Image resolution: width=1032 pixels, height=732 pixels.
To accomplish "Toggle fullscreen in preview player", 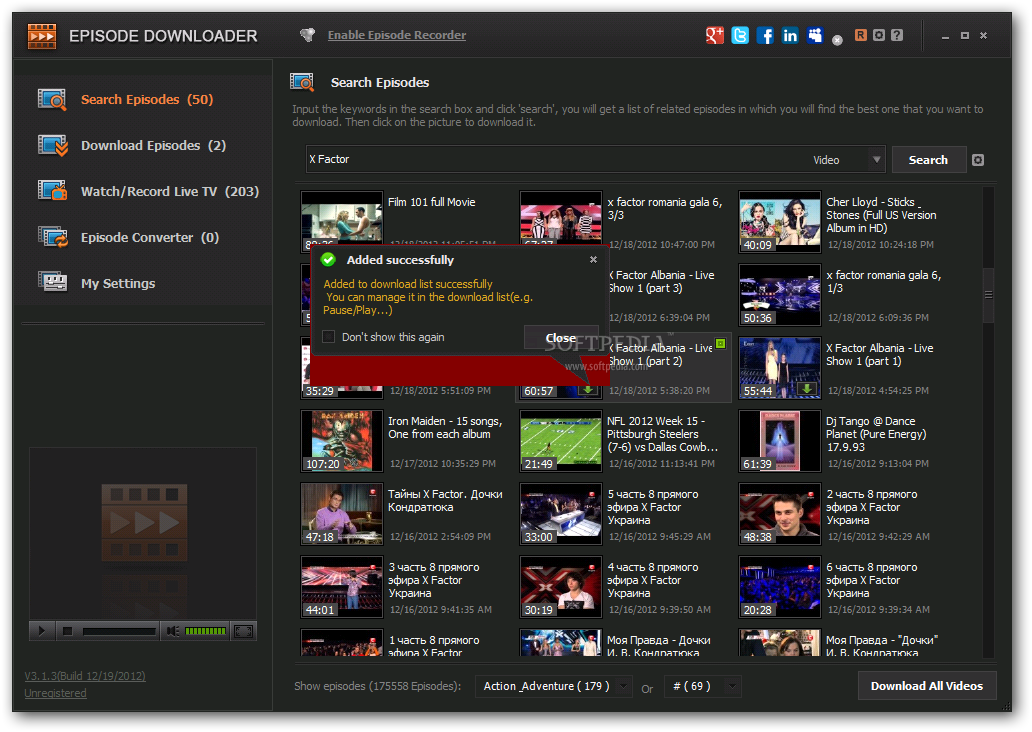I will pyautogui.click(x=244, y=631).
